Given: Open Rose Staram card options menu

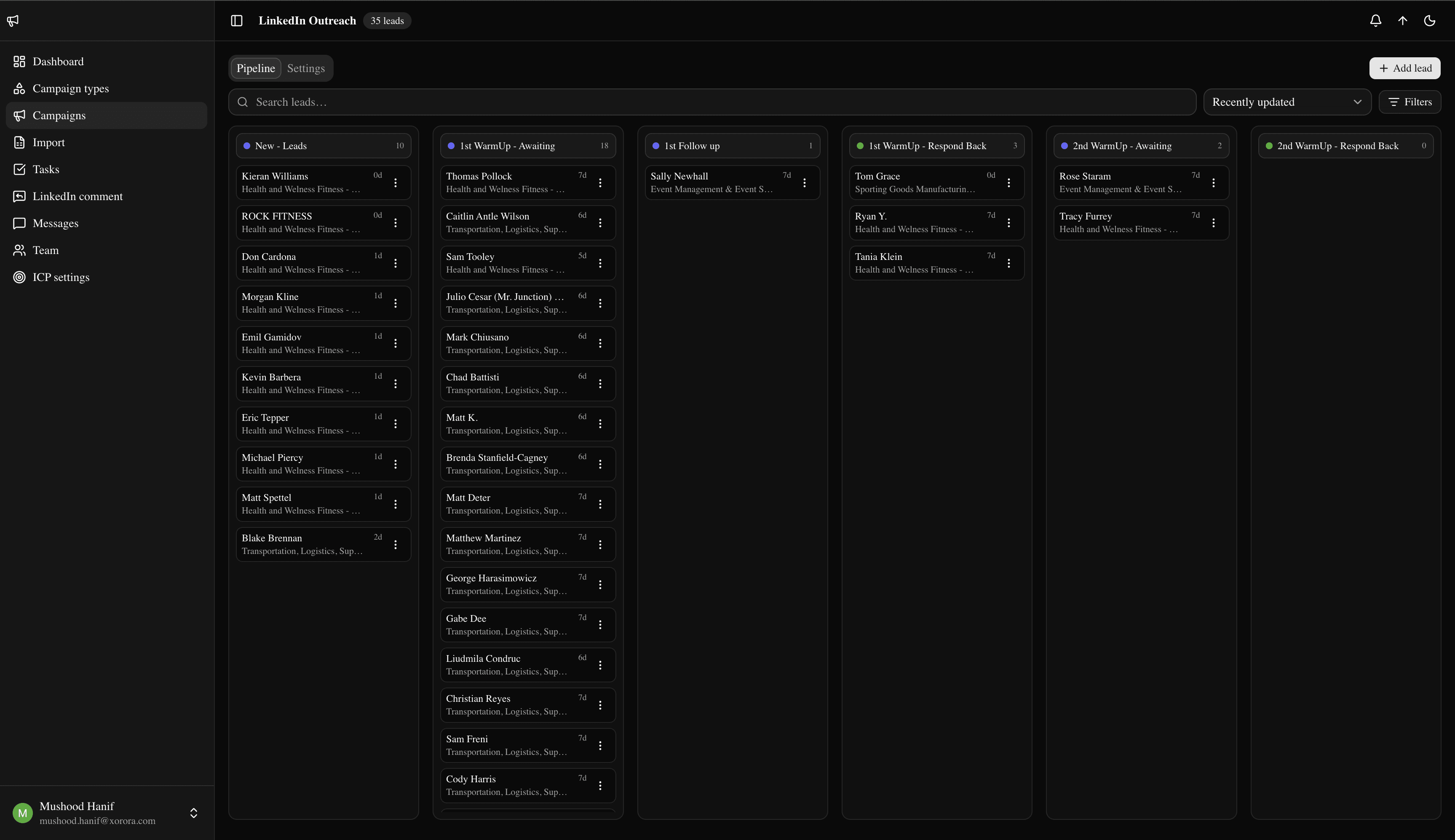Looking at the screenshot, I should point(1213,183).
